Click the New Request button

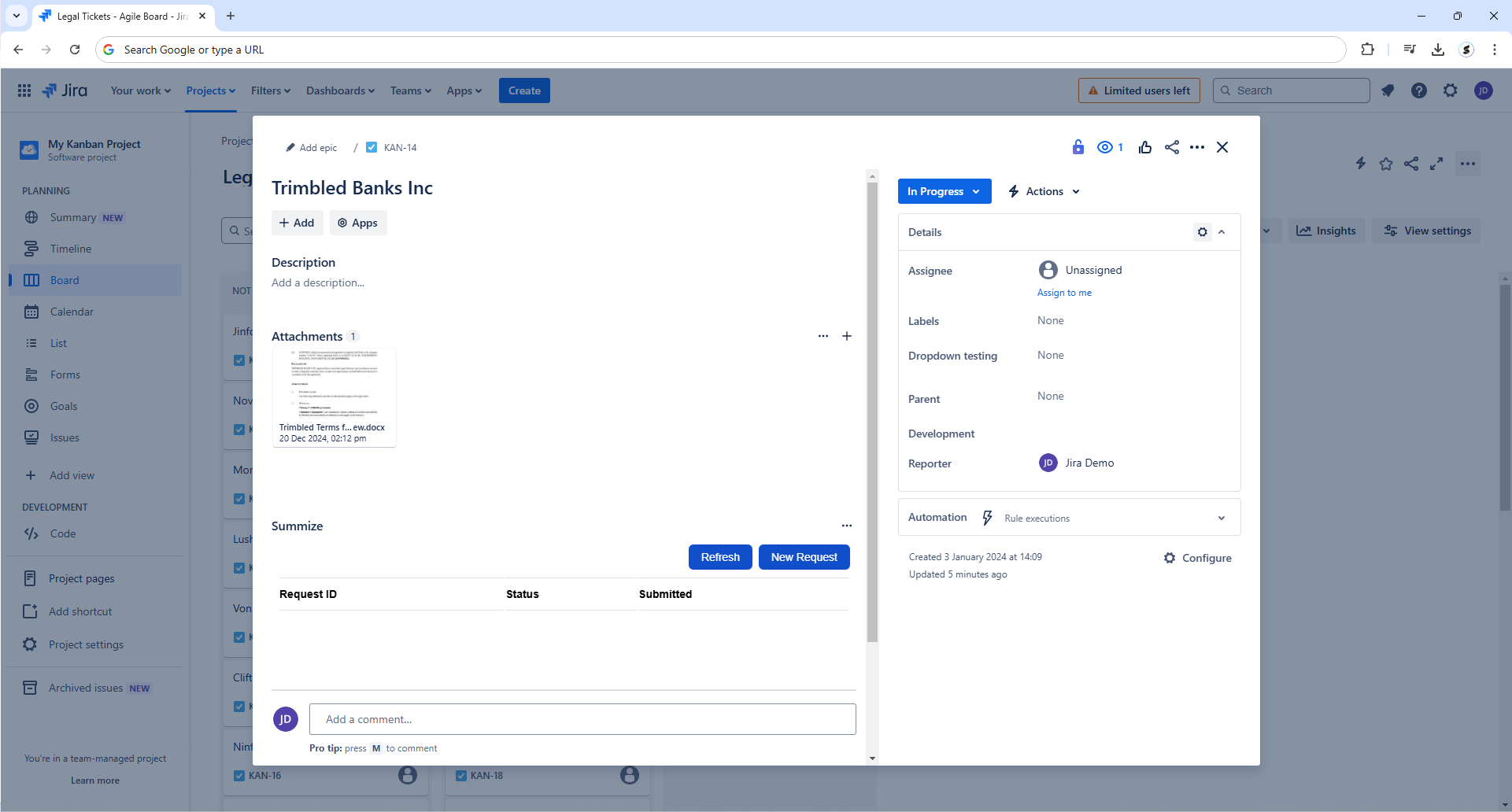(x=804, y=557)
